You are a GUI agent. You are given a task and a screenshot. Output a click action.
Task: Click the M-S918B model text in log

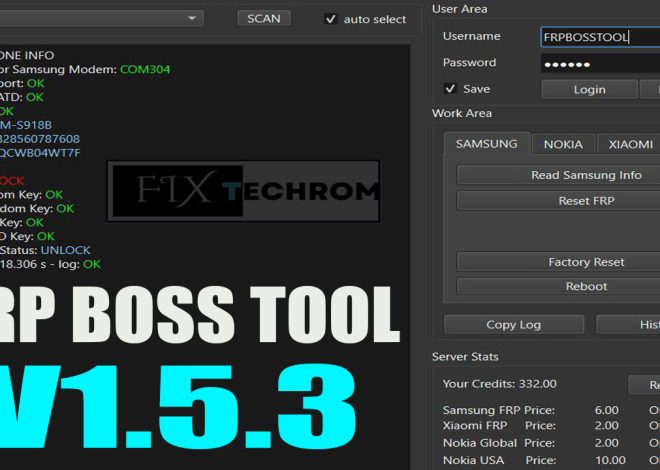point(26,125)
